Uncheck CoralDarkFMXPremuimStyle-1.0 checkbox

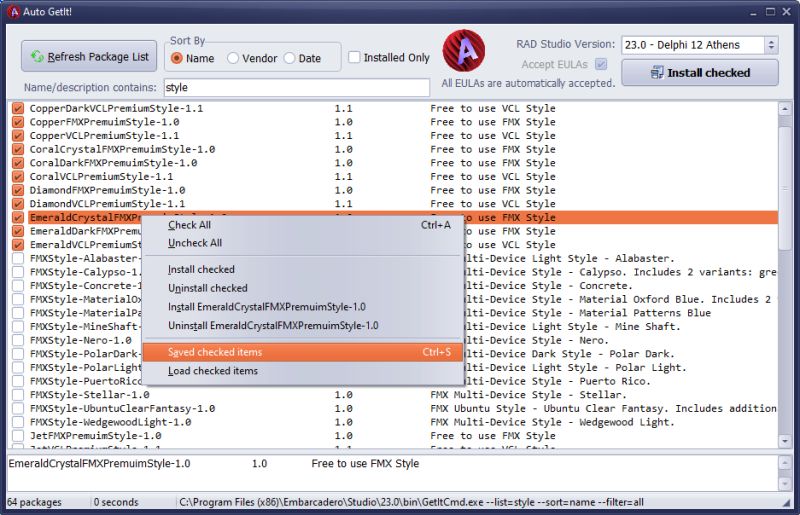(18, 163)
